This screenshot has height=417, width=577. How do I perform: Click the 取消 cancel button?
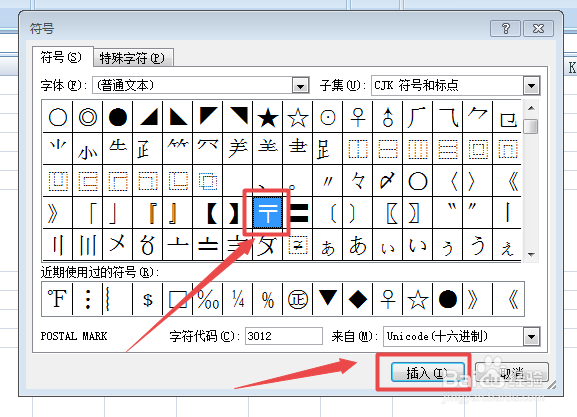pos(512,372)
